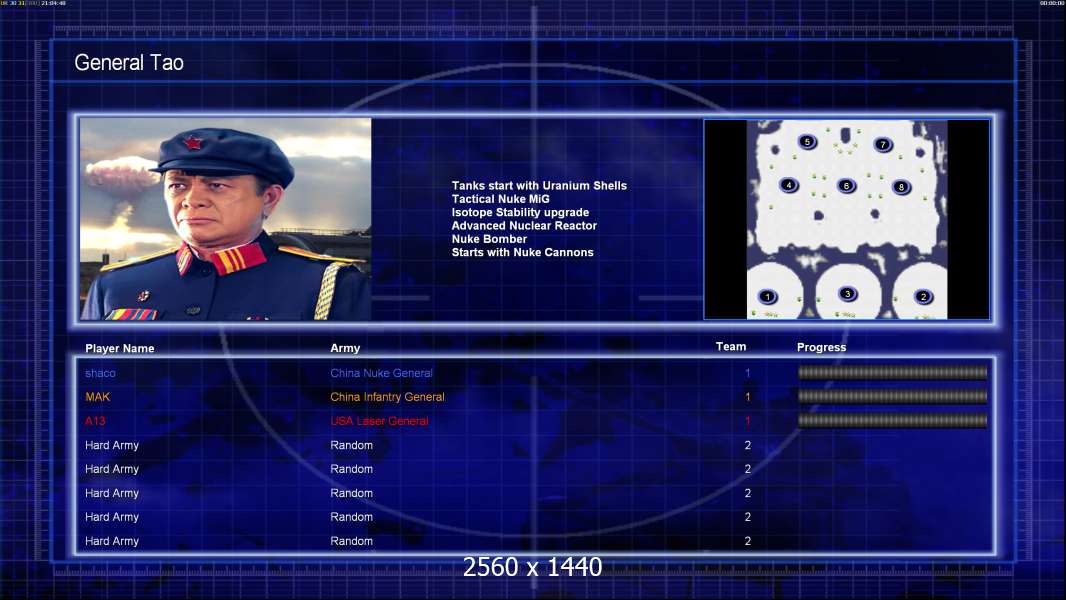This screenshot has height=600, width=1066.
Task: Click A13's loading progress bar
Action: [x=893, y=421]
